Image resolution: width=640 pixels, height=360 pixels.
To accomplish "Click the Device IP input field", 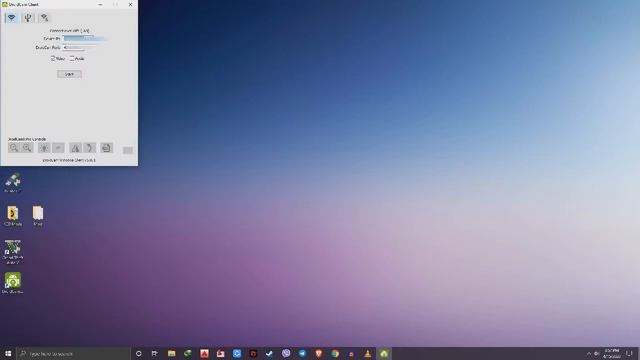I will pos(84,38).
